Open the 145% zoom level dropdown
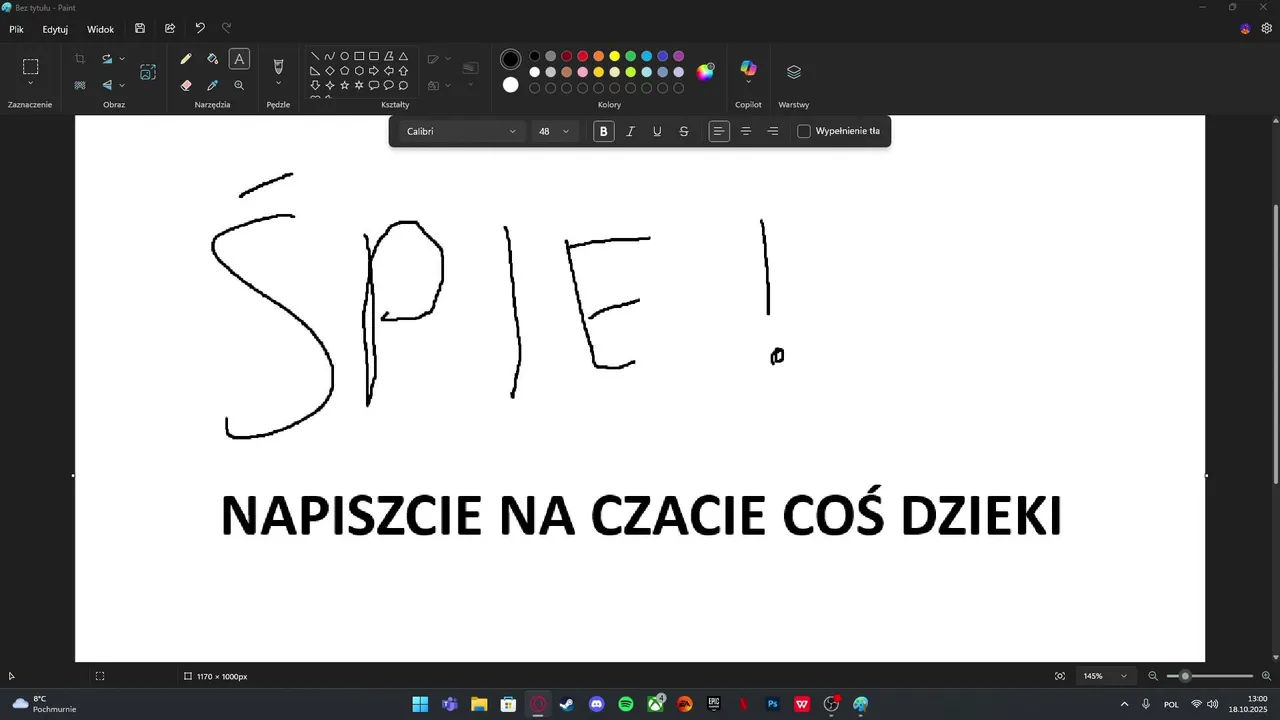Viewport: 1280px width, 720px height. [1106, 676]
